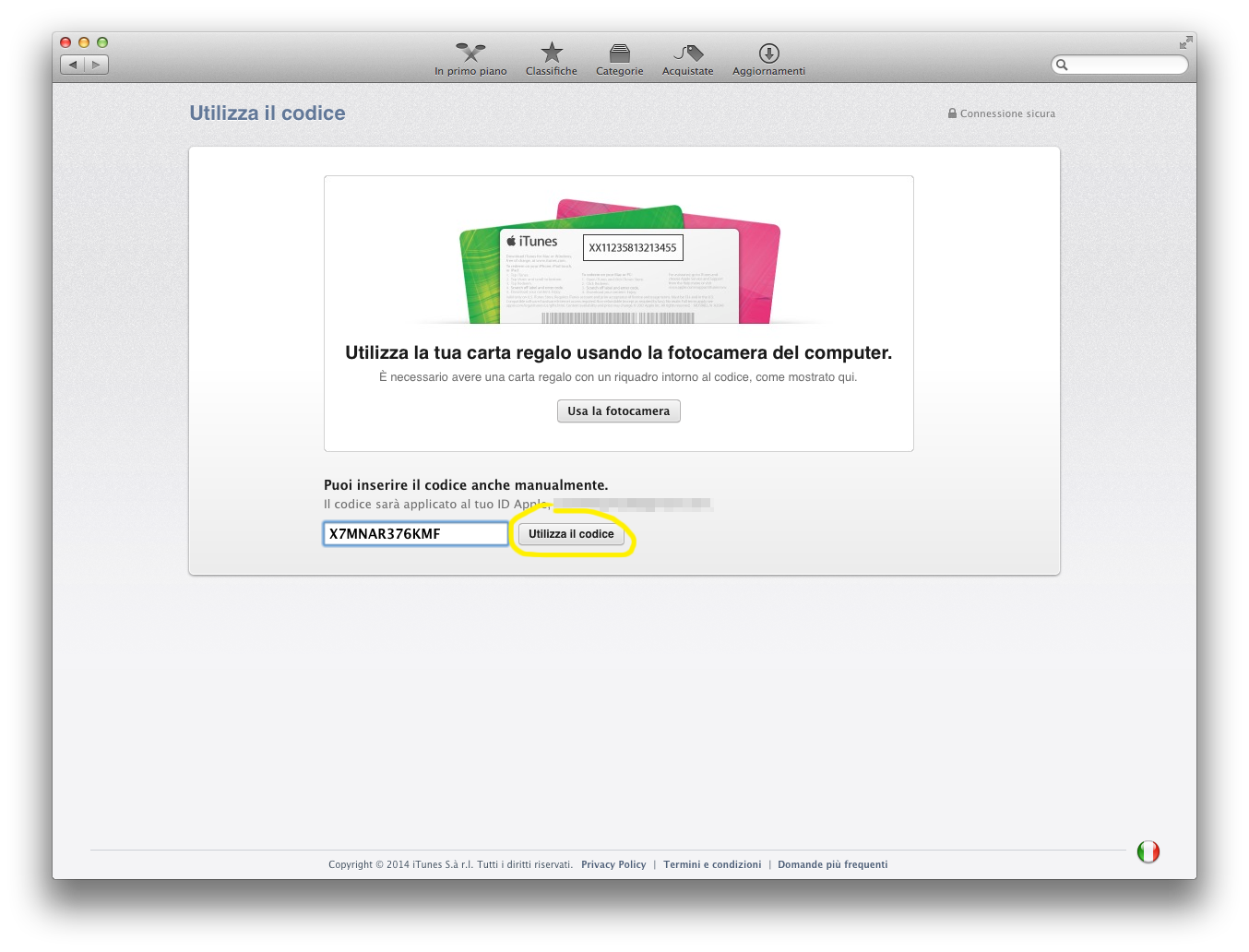Click the Utilizza il codice page heading

tap(268, 113)
